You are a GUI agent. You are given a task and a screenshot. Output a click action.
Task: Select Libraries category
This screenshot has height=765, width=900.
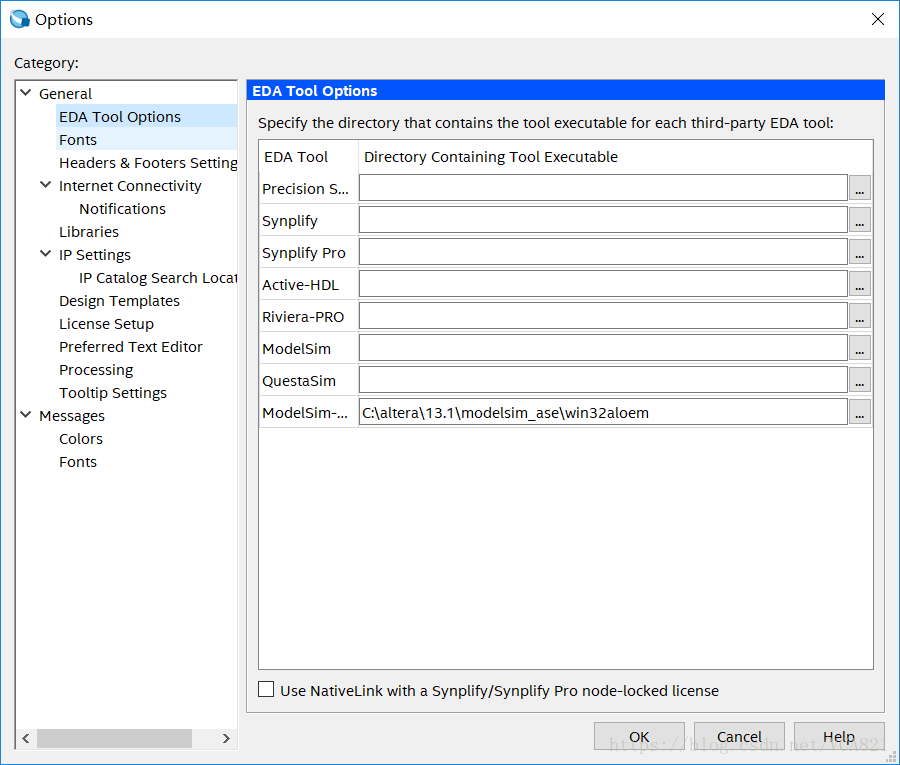pos(89,232)
